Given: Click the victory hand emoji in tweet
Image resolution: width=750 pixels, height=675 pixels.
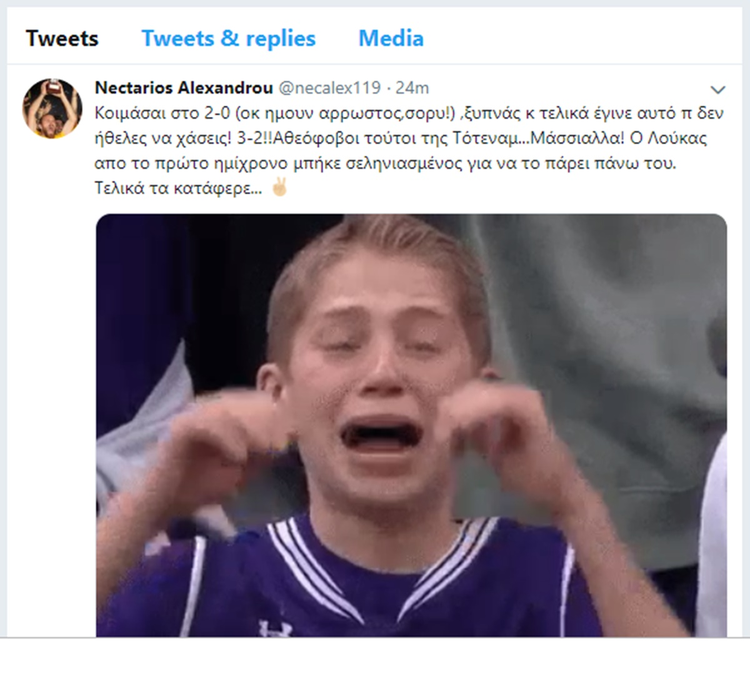Looking at the screenshot, I should pos(279,187).
